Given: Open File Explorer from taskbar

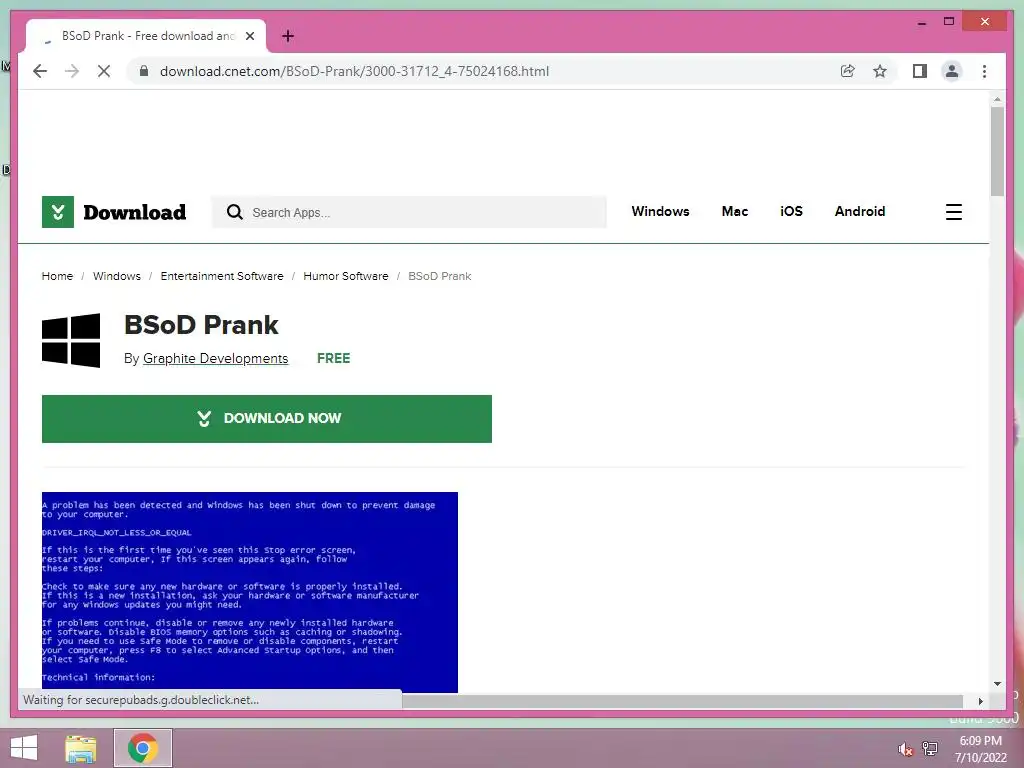Looking at the screenshot, I should 81,748.
